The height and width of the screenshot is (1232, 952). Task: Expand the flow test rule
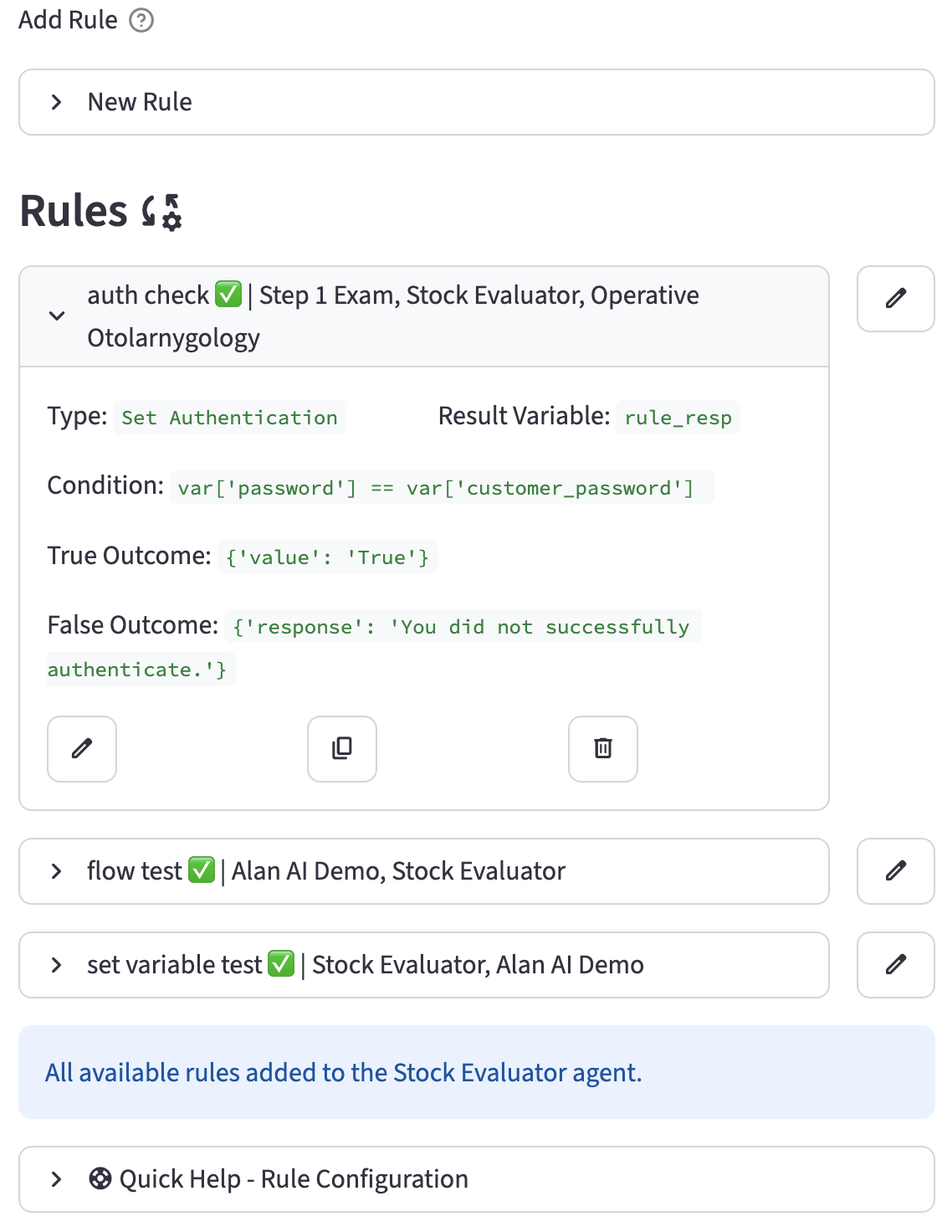pos(57,871)
